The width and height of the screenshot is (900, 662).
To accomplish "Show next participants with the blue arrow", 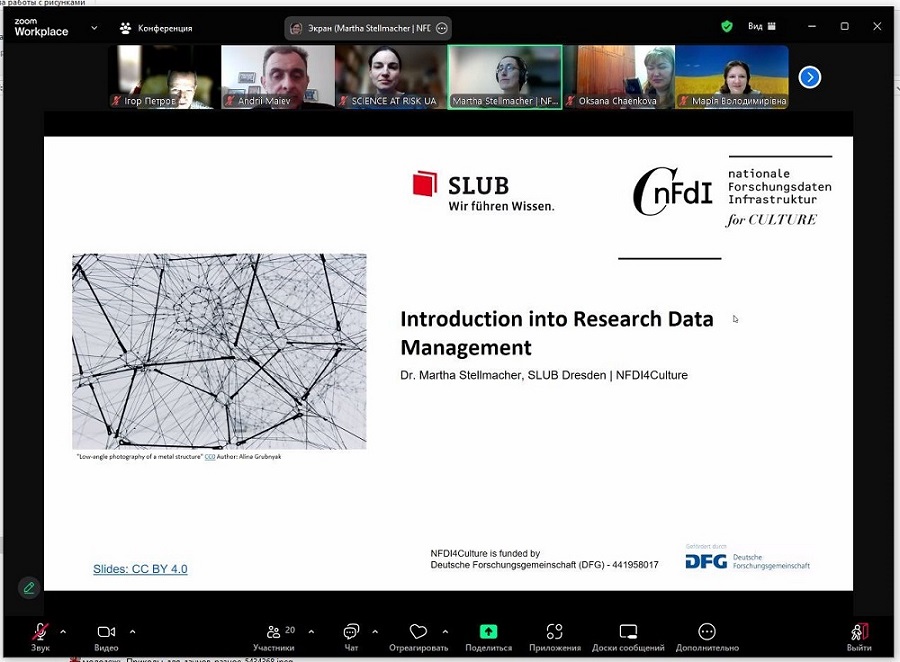I will tap(810, 77).
